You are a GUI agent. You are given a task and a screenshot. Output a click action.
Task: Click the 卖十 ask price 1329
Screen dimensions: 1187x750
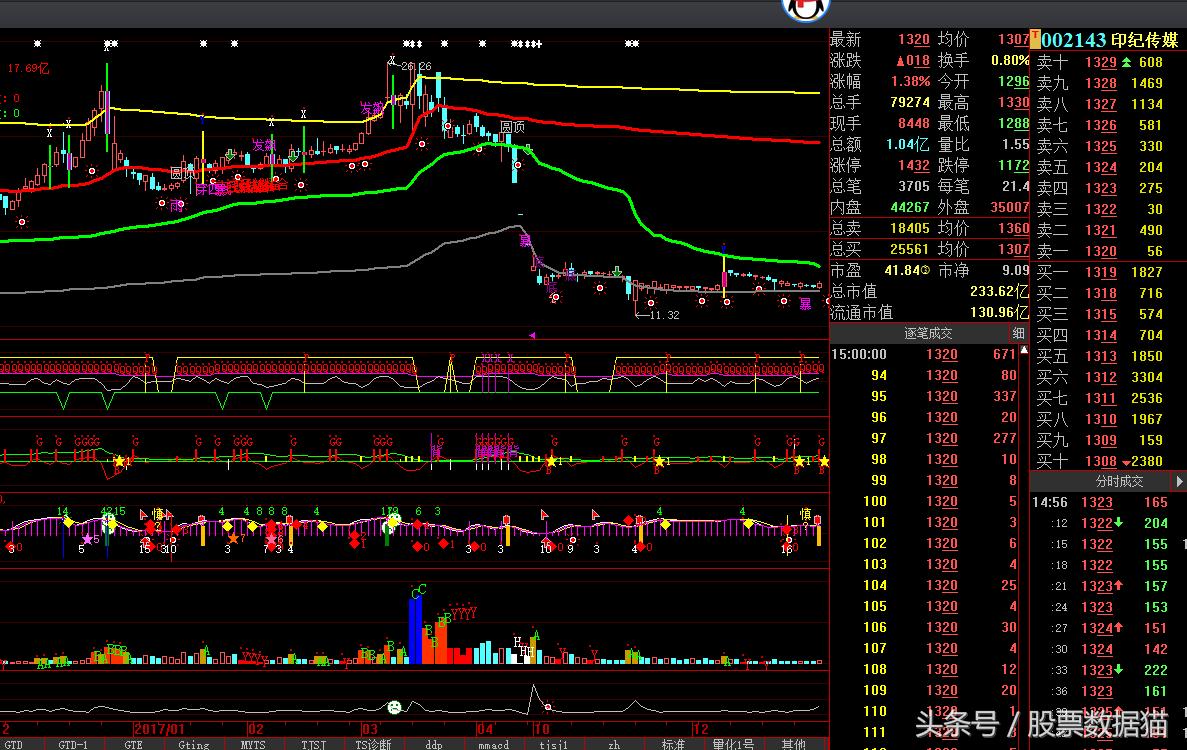(x=1101, y=62)
